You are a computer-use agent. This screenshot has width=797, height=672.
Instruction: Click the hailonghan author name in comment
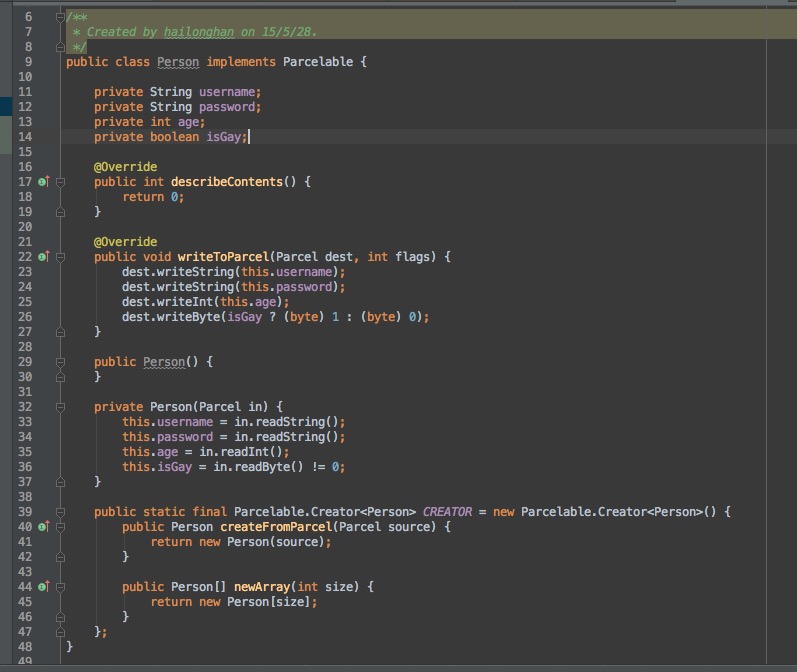pos(199,32)
